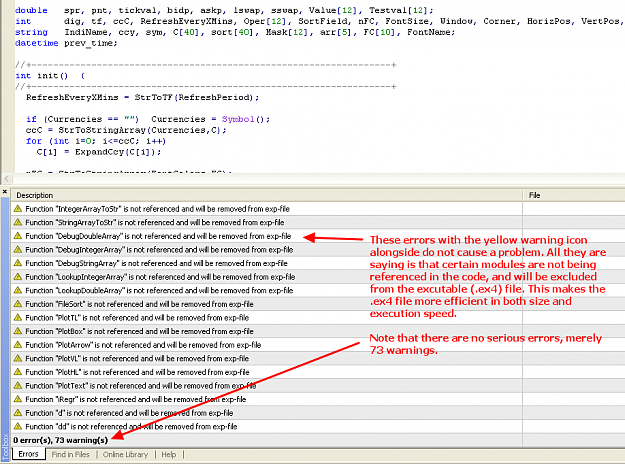Viewport: 625px width, 464px height.
Task: Click warning icon beside function "dd"
Action: click(18, 426)
